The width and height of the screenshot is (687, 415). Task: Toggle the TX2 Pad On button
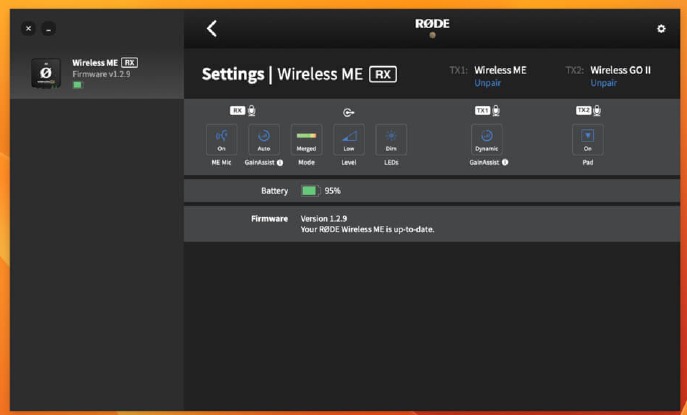pyautogui.click(x=588, y=140)
